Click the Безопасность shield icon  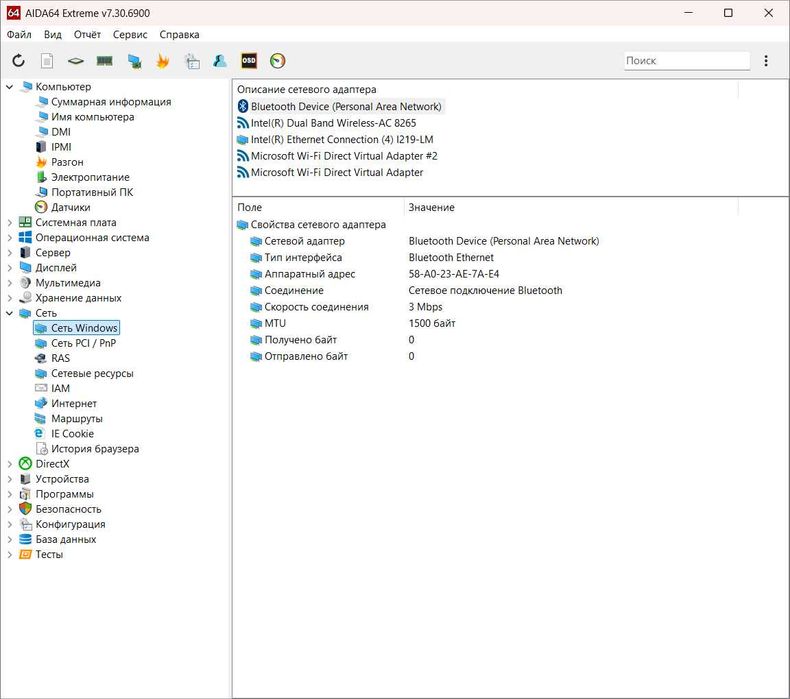coord(25,509)
